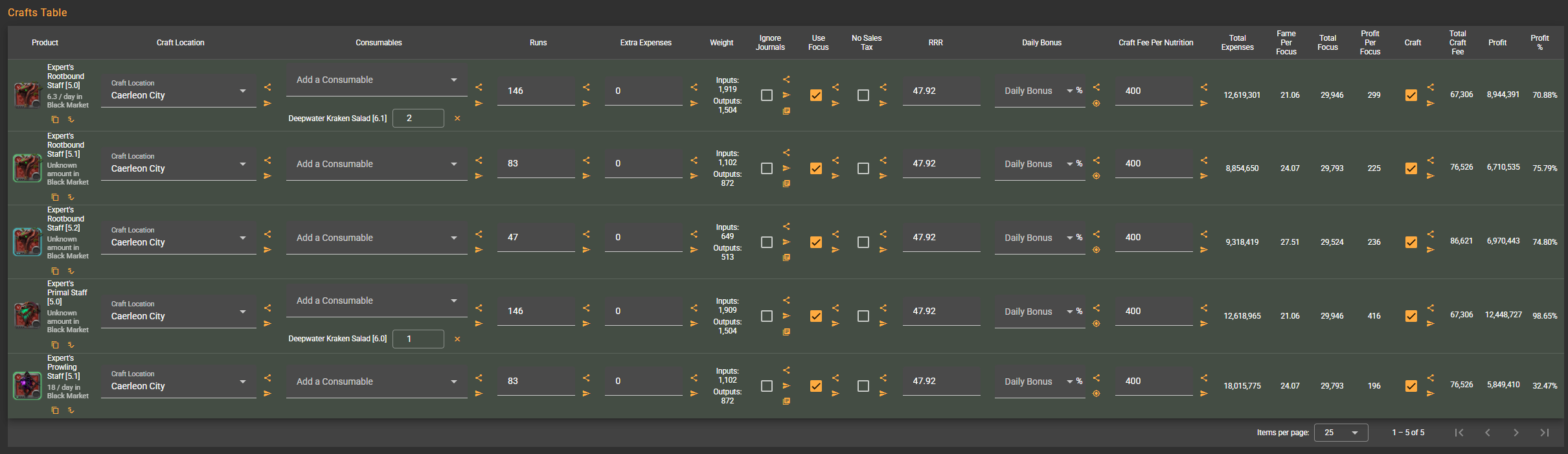
Task: Click target icon under Daily Bonus, first row
Action: 1096,104
